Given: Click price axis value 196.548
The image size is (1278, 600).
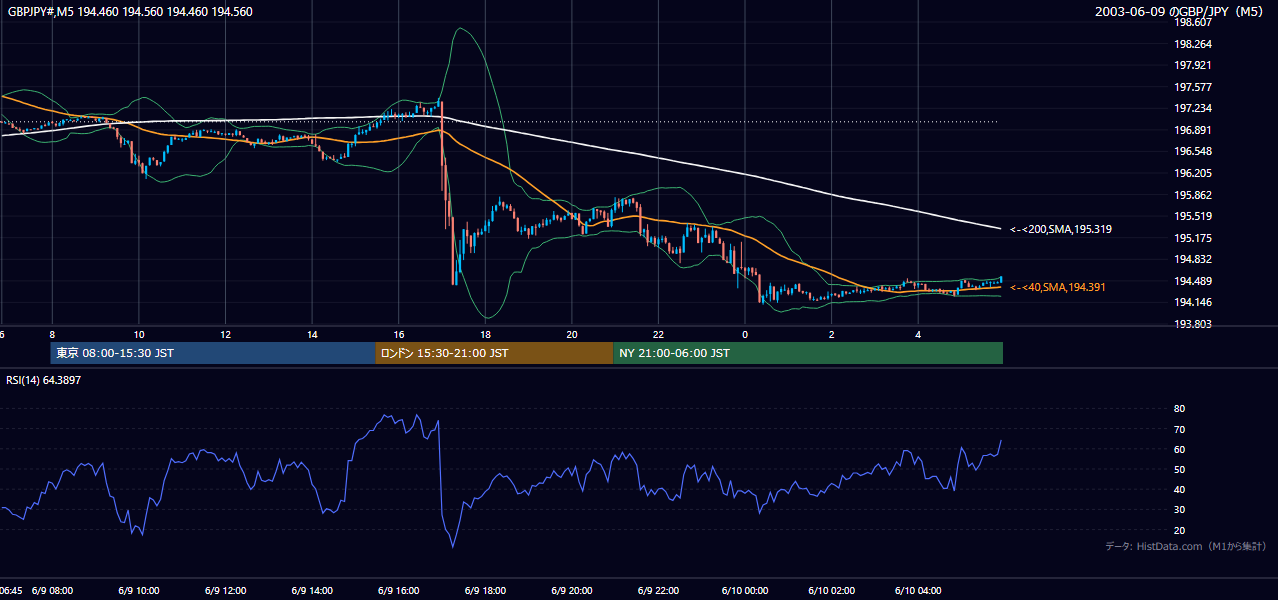Looking at the screenshot, I should tap(1193, 151).
